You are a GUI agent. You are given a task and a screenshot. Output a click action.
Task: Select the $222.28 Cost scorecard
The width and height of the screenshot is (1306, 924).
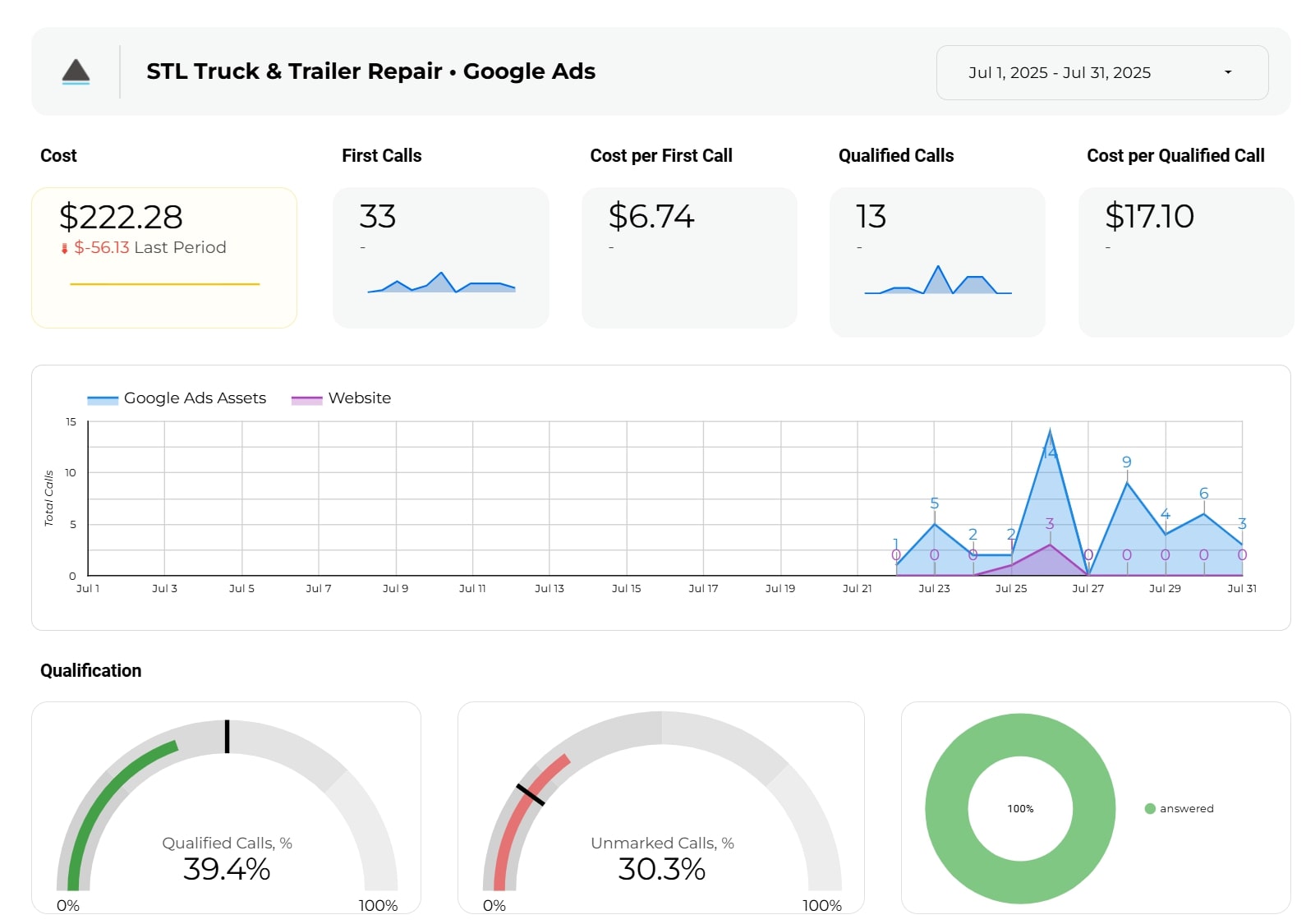(x=164, y=257)
